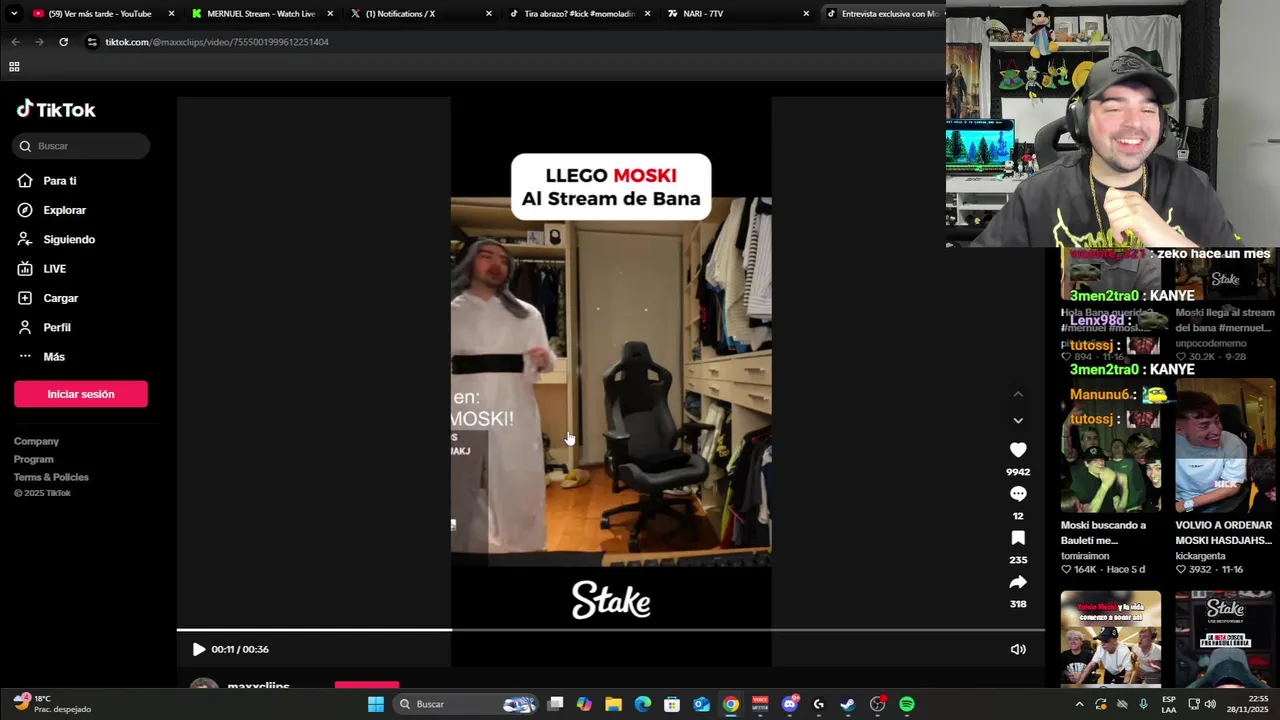The width and height of the screenshot is (1280, 720).
Task: Click the tiktok.com address bar URL
Action: pos(217,42)
